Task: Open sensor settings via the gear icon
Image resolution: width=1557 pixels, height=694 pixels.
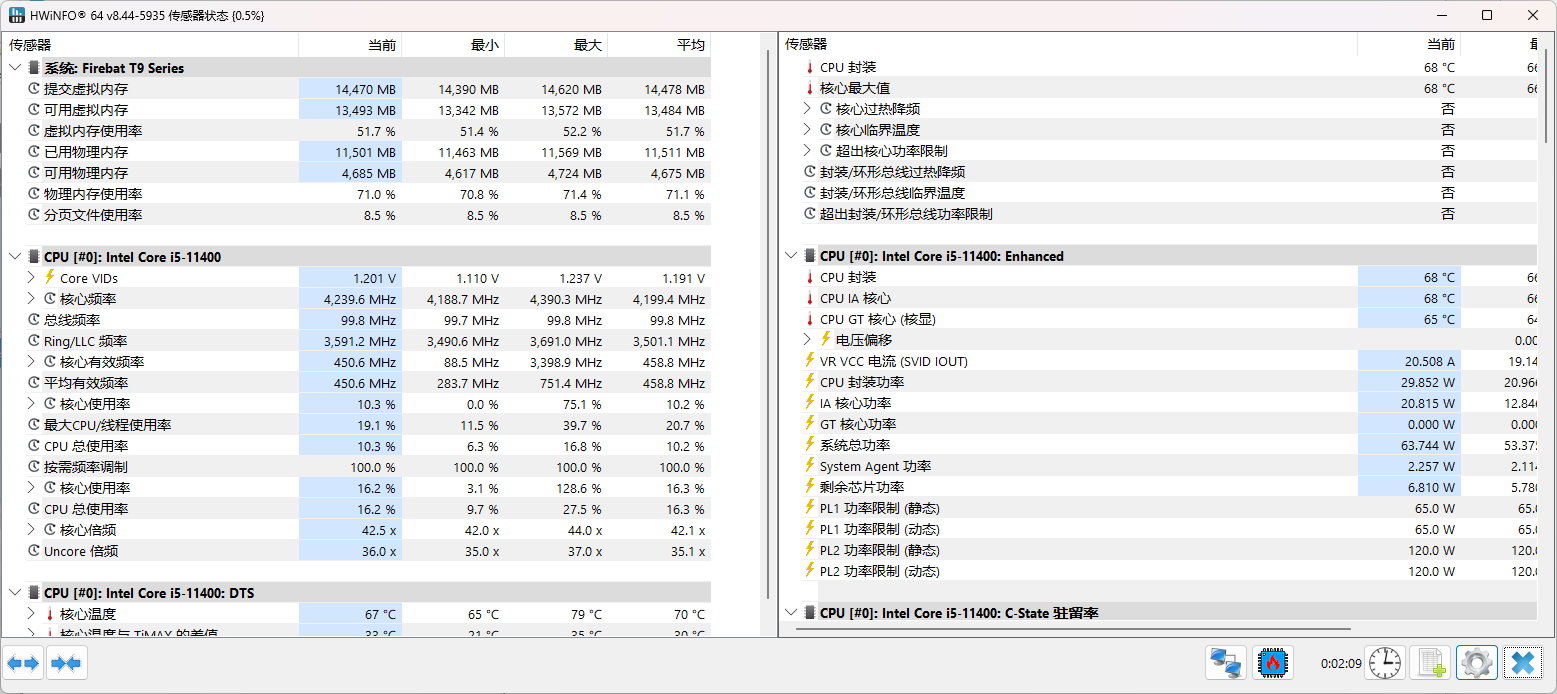Action: tap(1477, 663)
